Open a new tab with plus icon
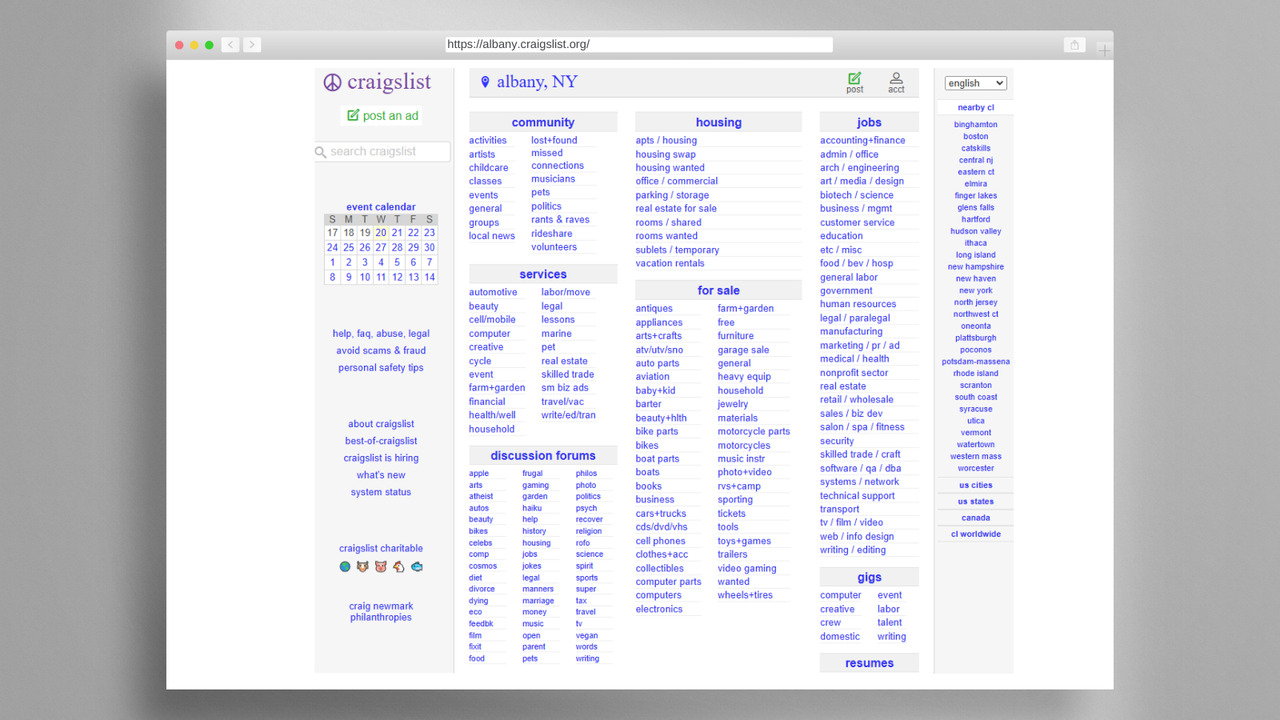This screenshot has width=1280, height=720. click(1104, 50)
